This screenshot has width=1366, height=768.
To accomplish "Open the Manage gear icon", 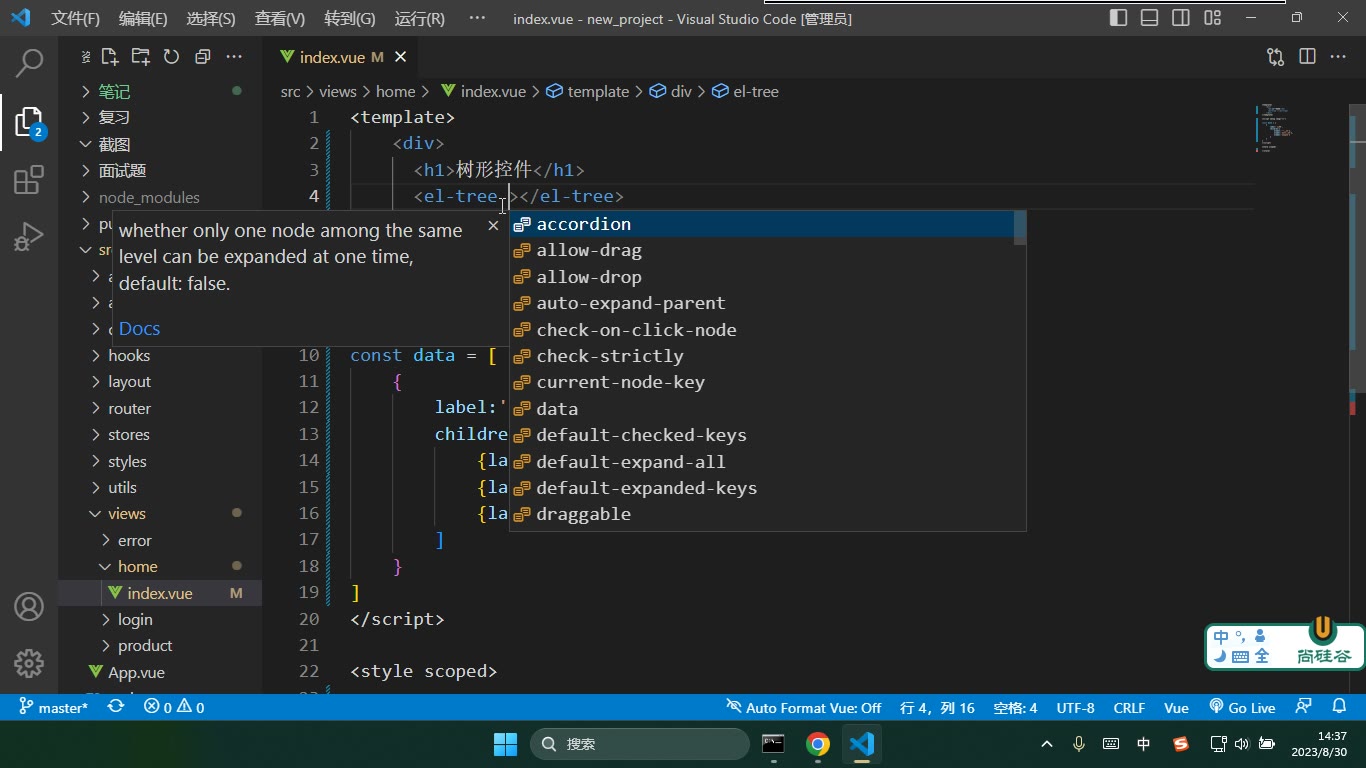I will pos(29,663).
